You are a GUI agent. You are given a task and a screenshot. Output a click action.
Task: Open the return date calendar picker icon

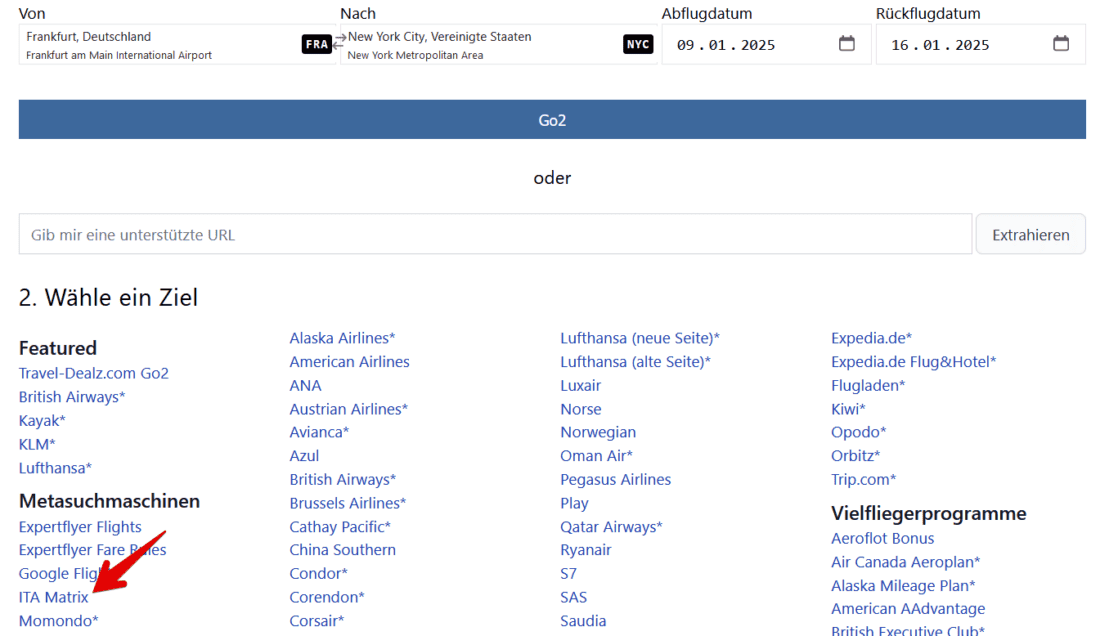1061,44
